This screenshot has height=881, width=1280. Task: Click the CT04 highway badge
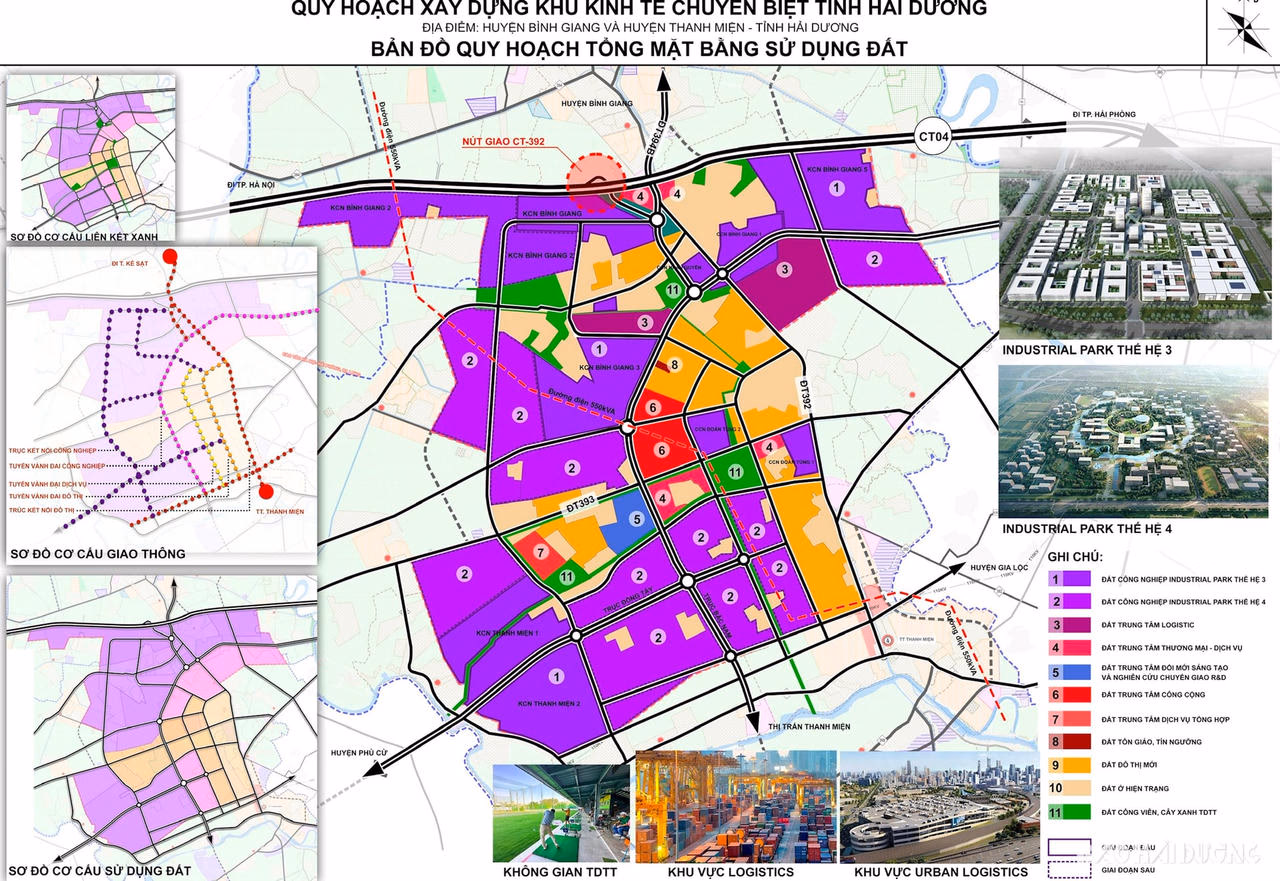pos(937,135)
